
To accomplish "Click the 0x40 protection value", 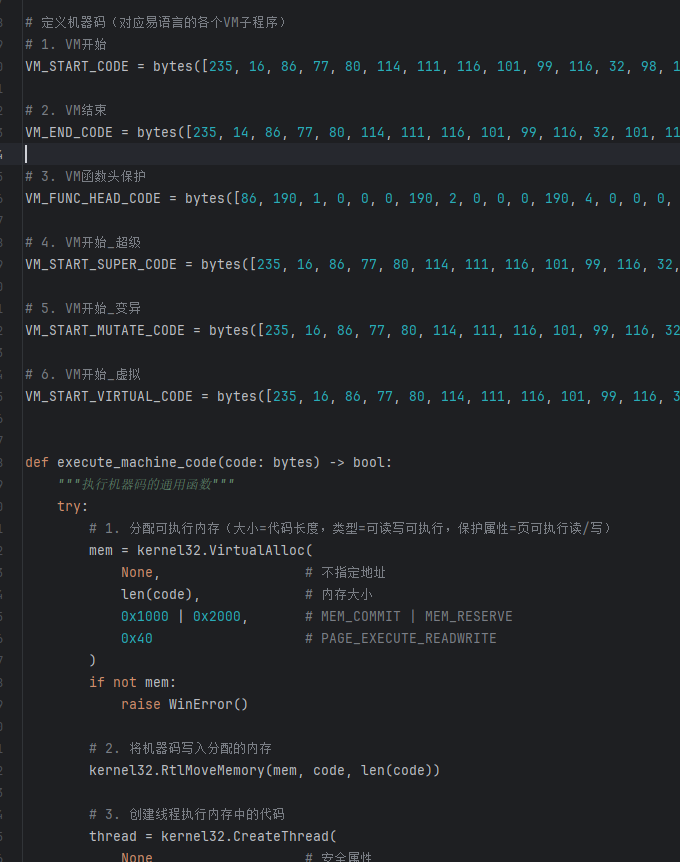I will [137, 638].
